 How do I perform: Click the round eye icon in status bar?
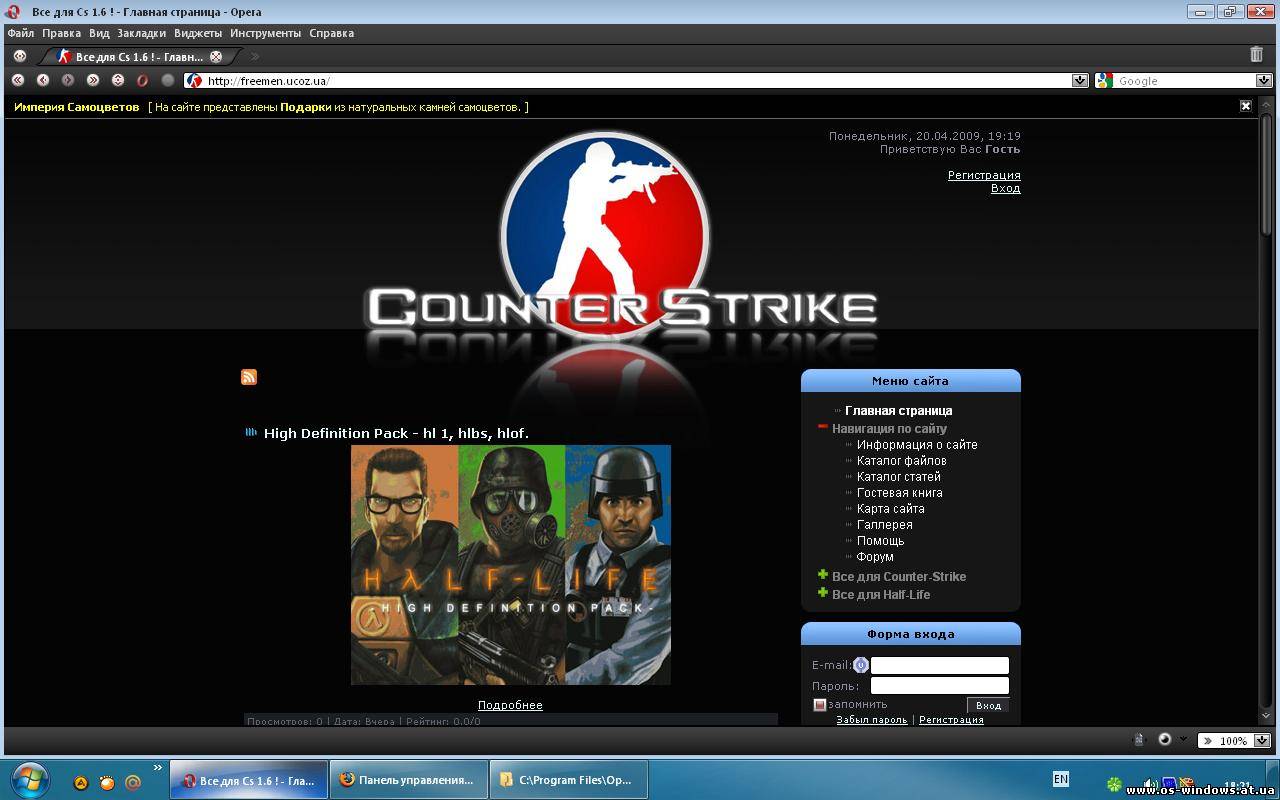[1165, 739]
